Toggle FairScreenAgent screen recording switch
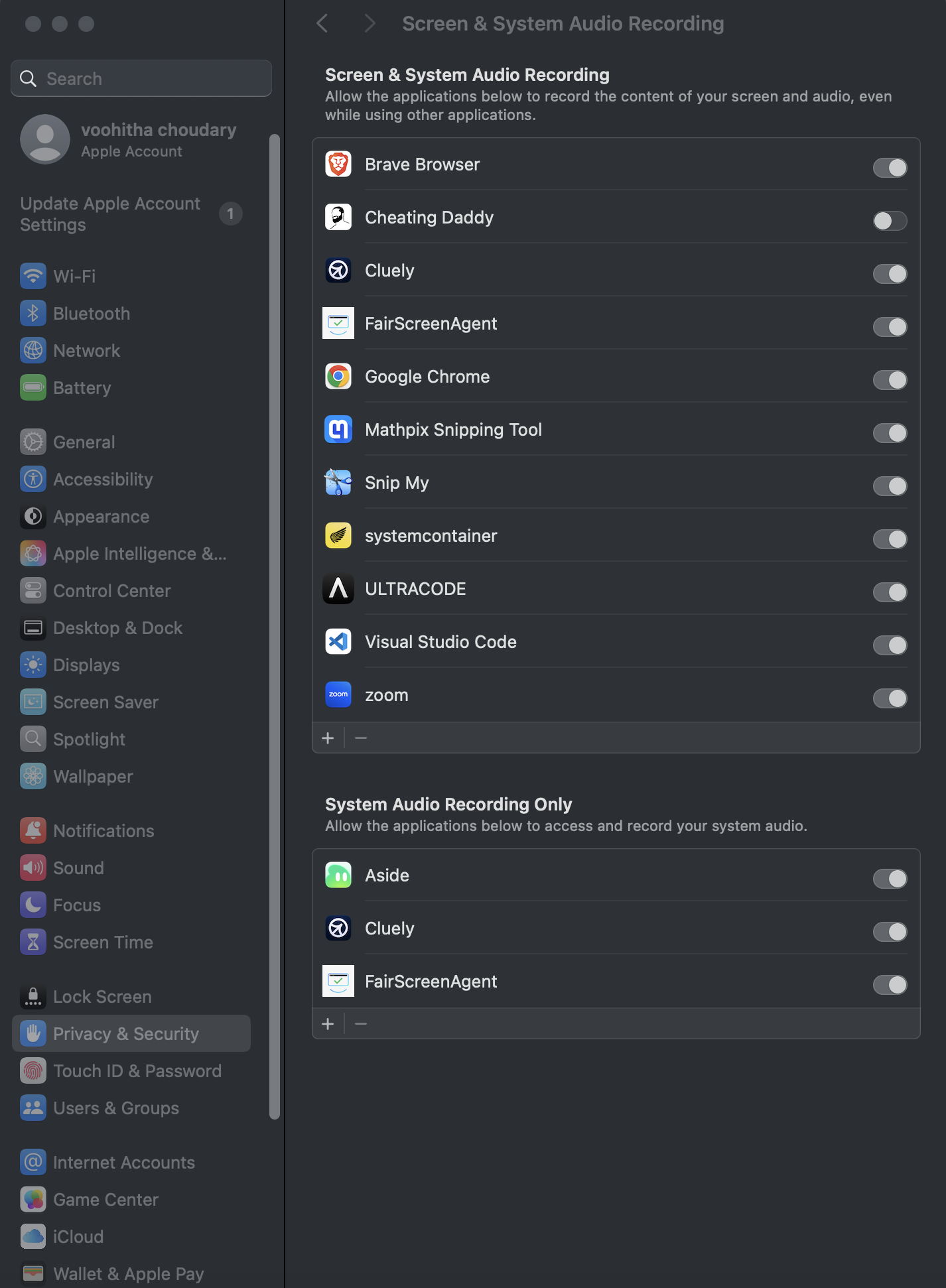 [890, 327]
